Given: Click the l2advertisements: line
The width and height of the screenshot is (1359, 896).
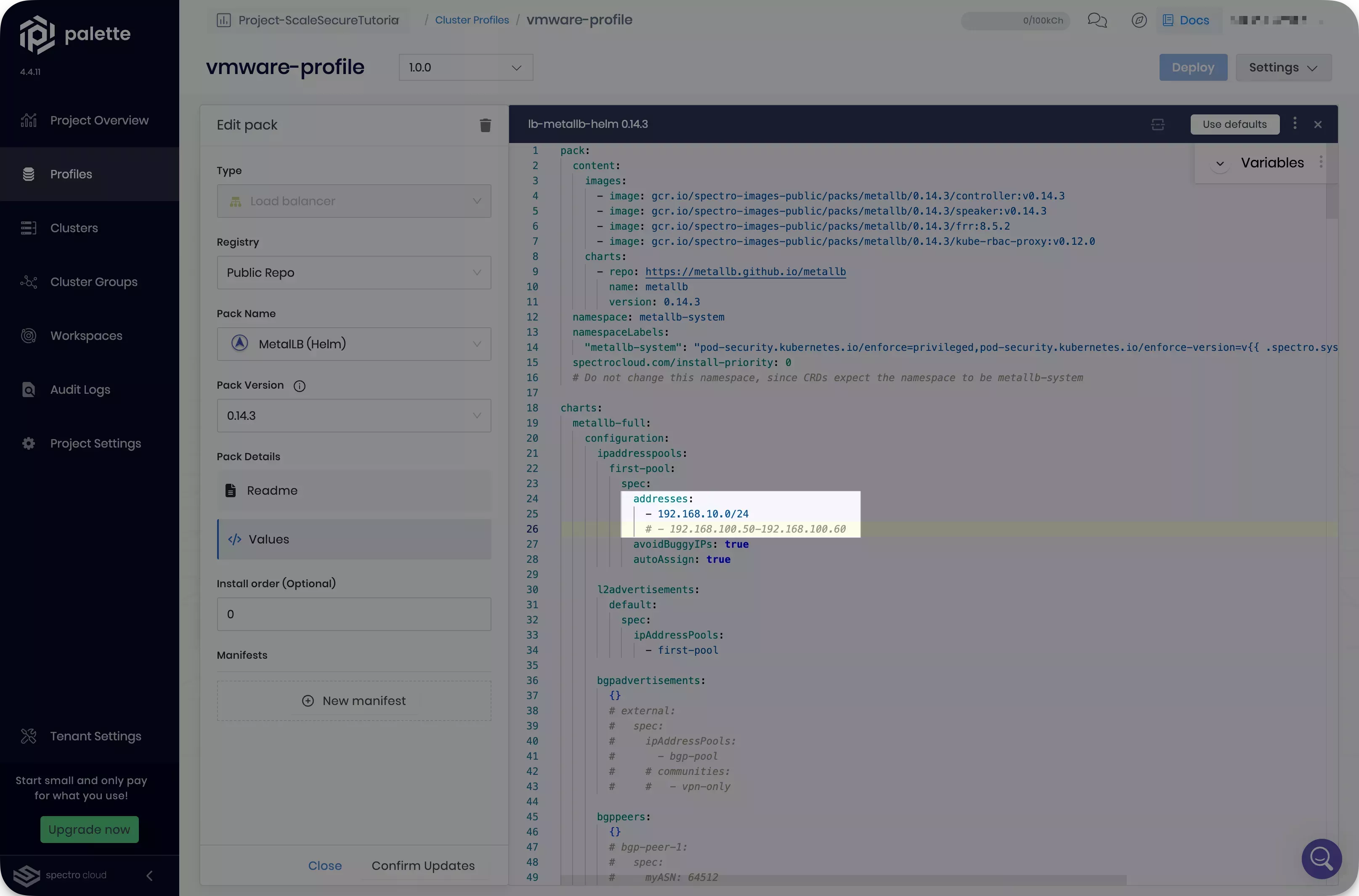Looking at the screenshot, I should point(648,590).
